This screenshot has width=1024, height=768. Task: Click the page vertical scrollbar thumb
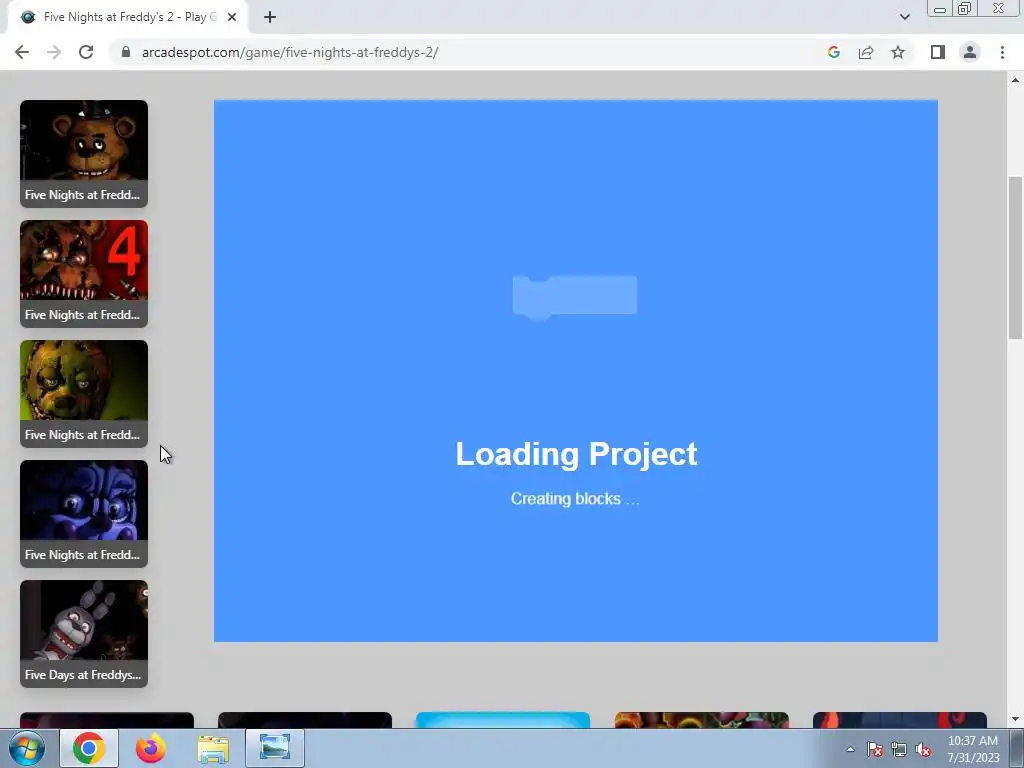point(1015,257)
